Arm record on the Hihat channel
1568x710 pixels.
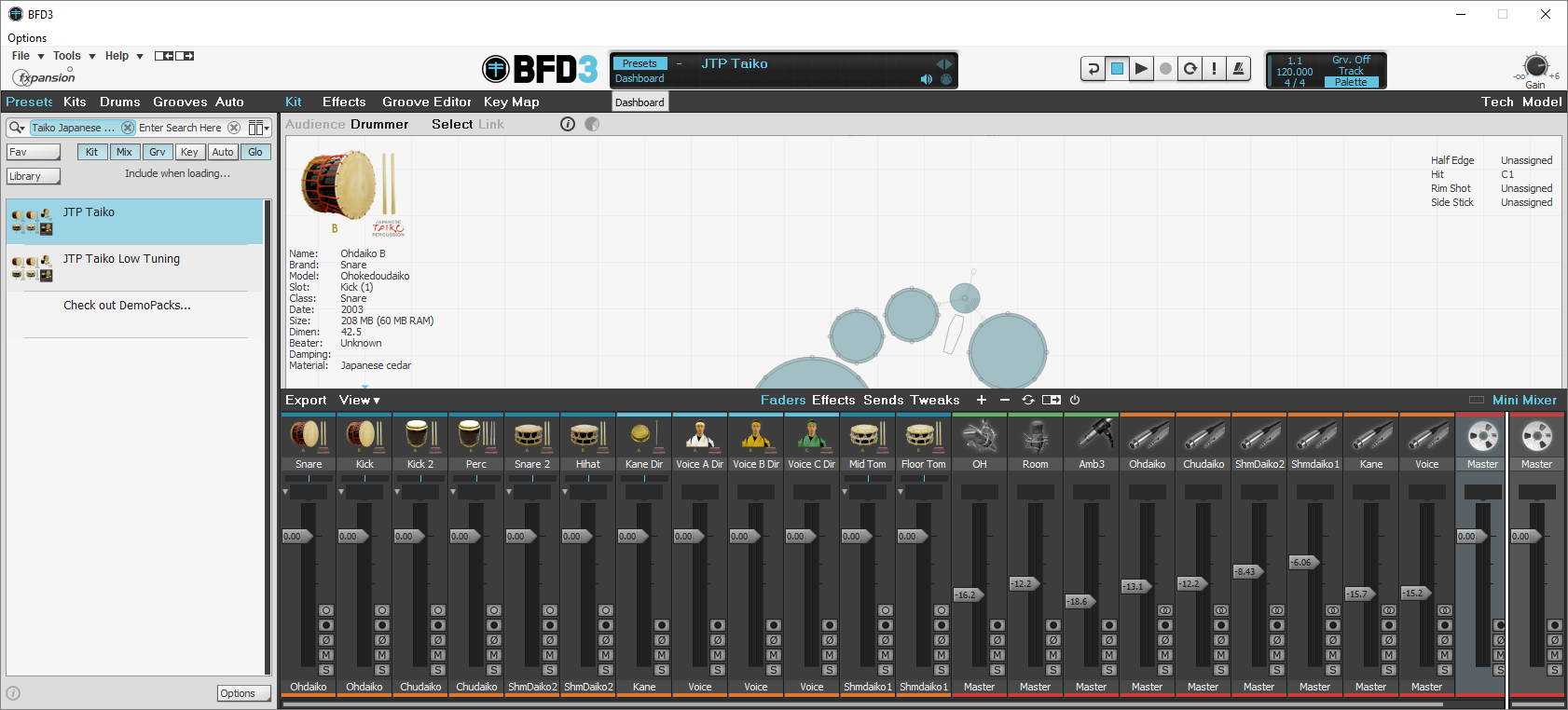(606, 625)
